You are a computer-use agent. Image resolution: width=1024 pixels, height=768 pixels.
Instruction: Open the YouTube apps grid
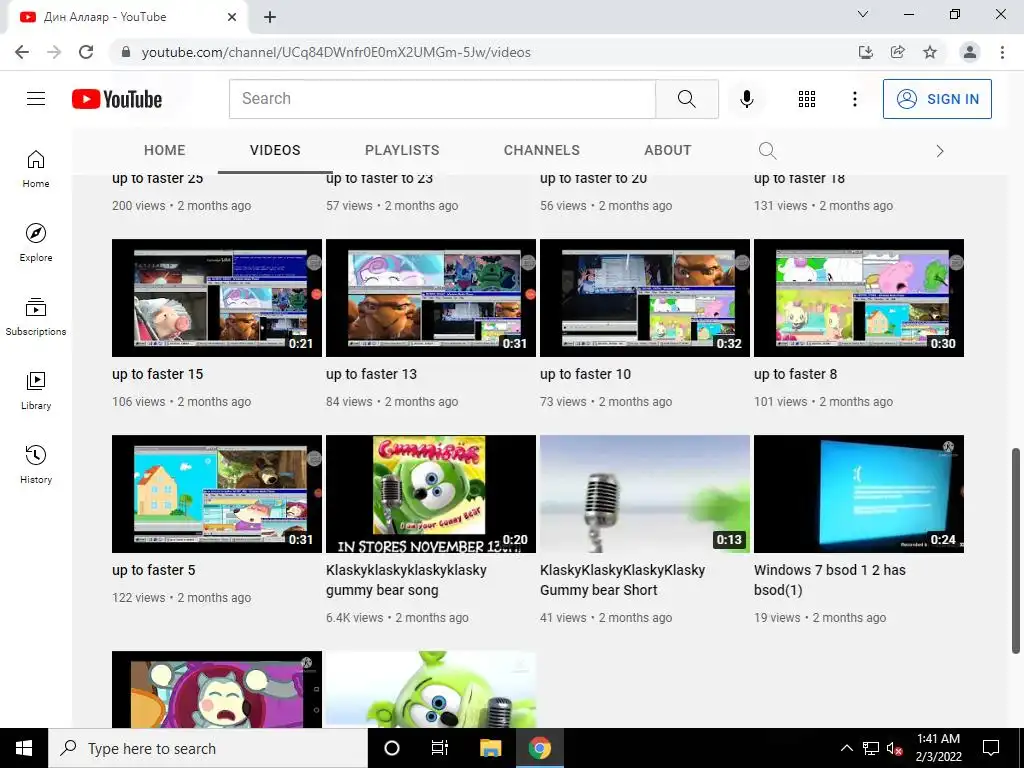tap(807, 99)
